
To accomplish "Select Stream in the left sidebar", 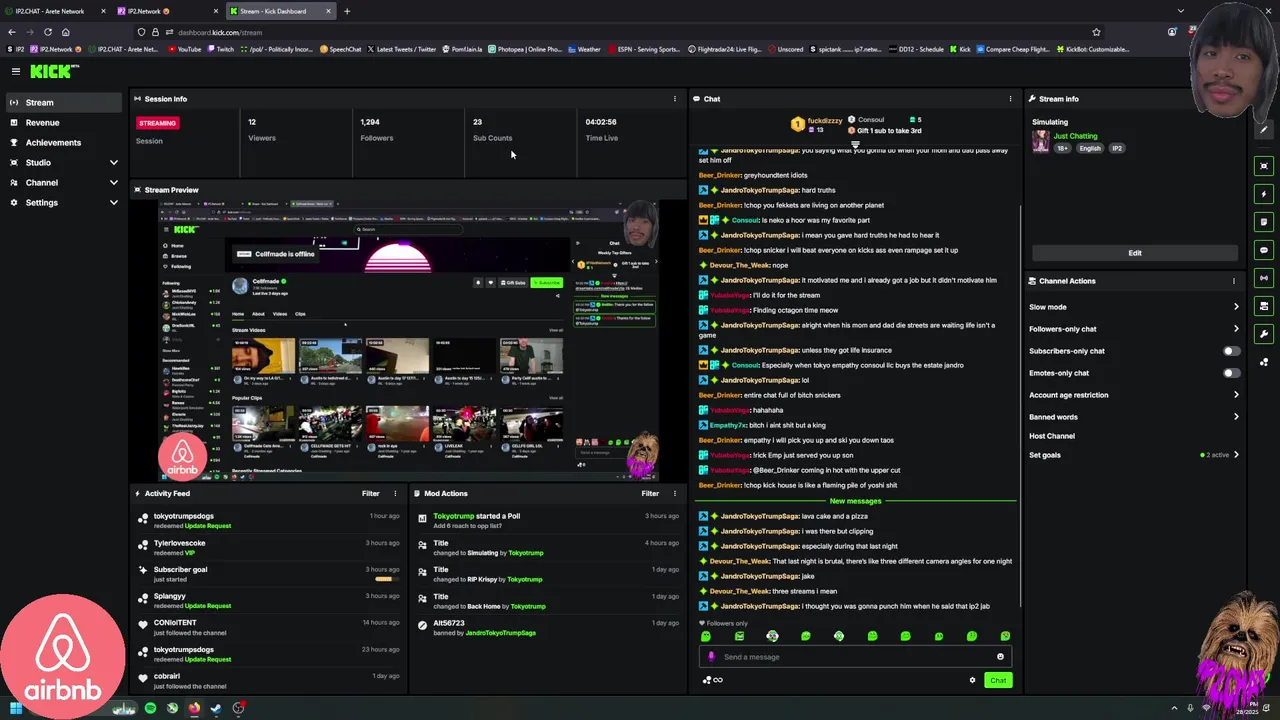I will [64, 102].
